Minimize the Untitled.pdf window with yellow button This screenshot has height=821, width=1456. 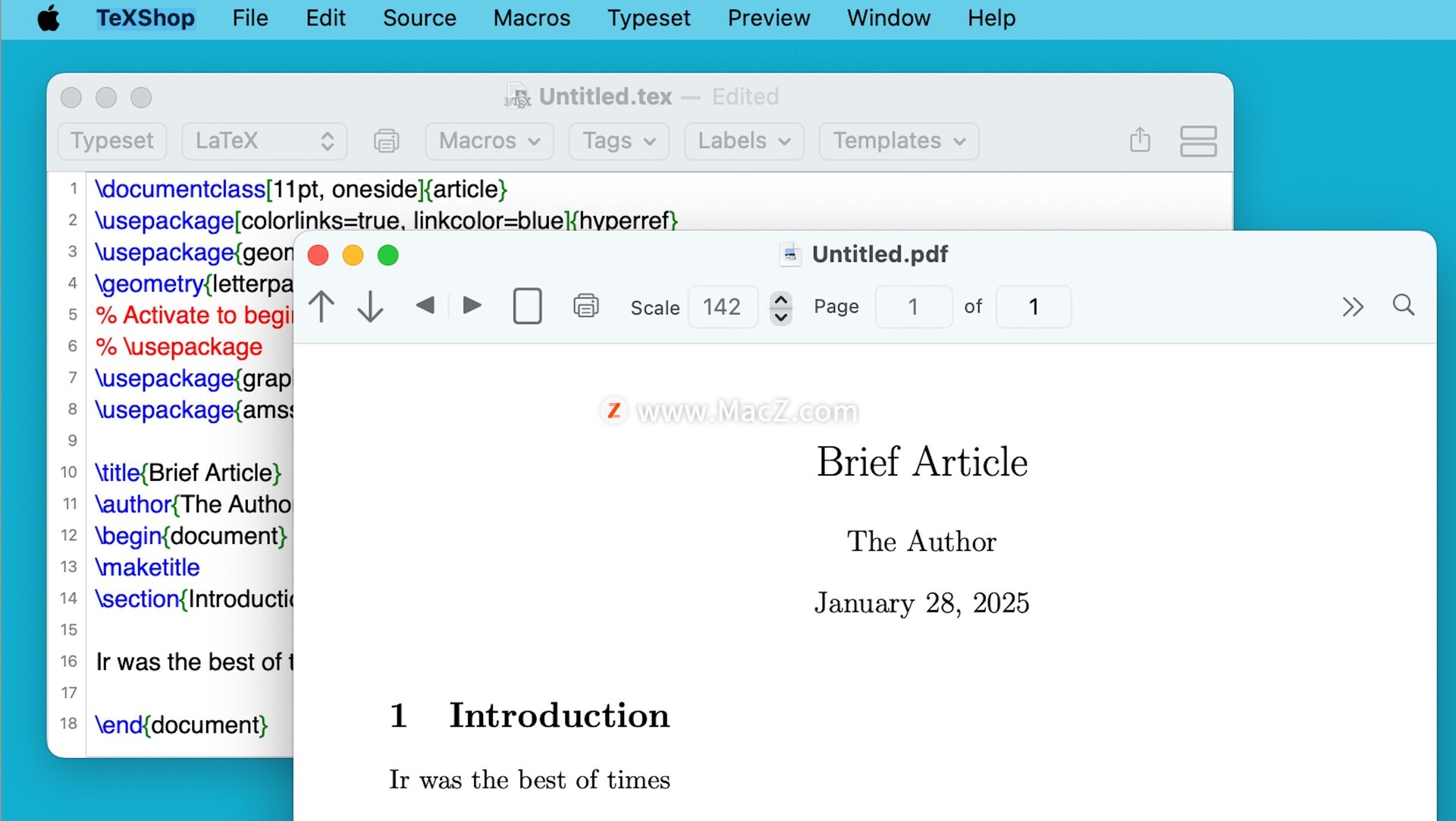click(353, 256)
